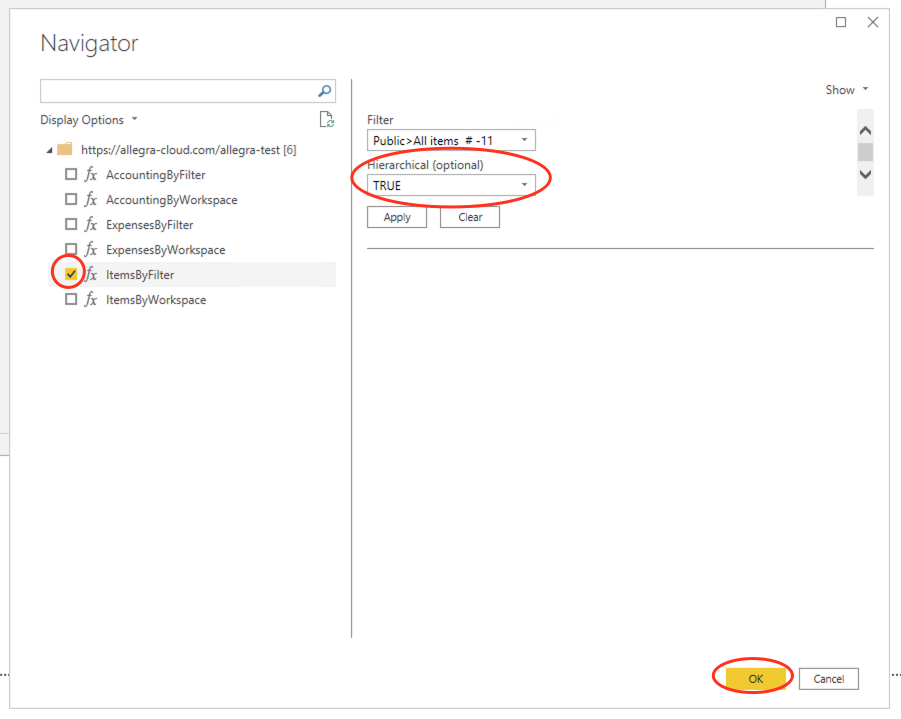Screen dimensions: 901x719
Task: Open the Display Options menu
Action: click(x=88, y=118)
